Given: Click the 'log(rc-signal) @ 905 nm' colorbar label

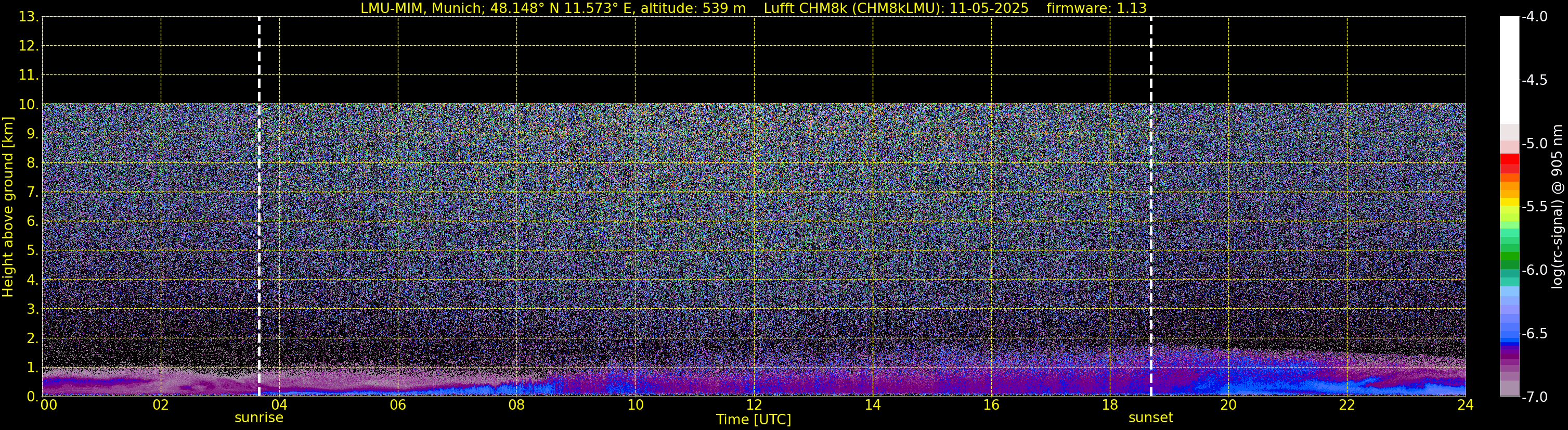Looking at the screenshot, I should pyautogui.click(x=1557, y=207).
